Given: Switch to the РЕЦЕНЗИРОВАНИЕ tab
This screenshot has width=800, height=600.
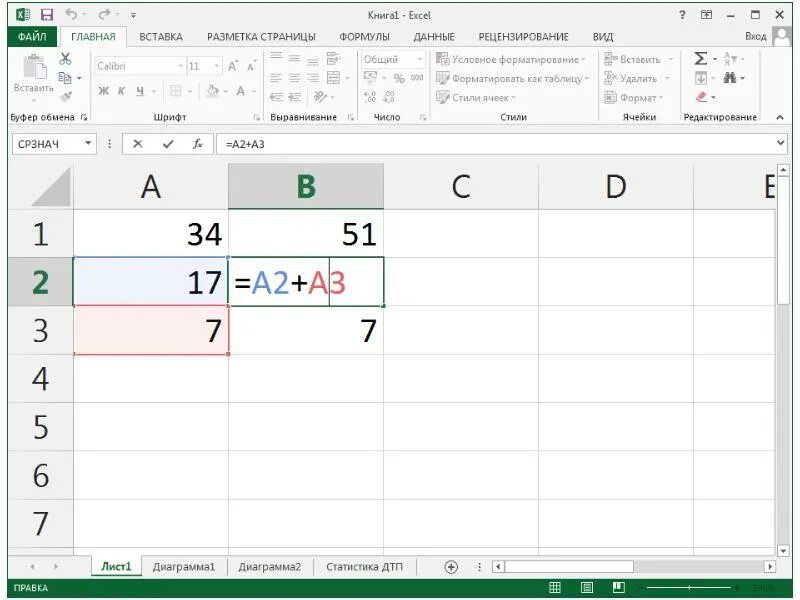Looking at the screenshot, I should (x=523, y=37).
